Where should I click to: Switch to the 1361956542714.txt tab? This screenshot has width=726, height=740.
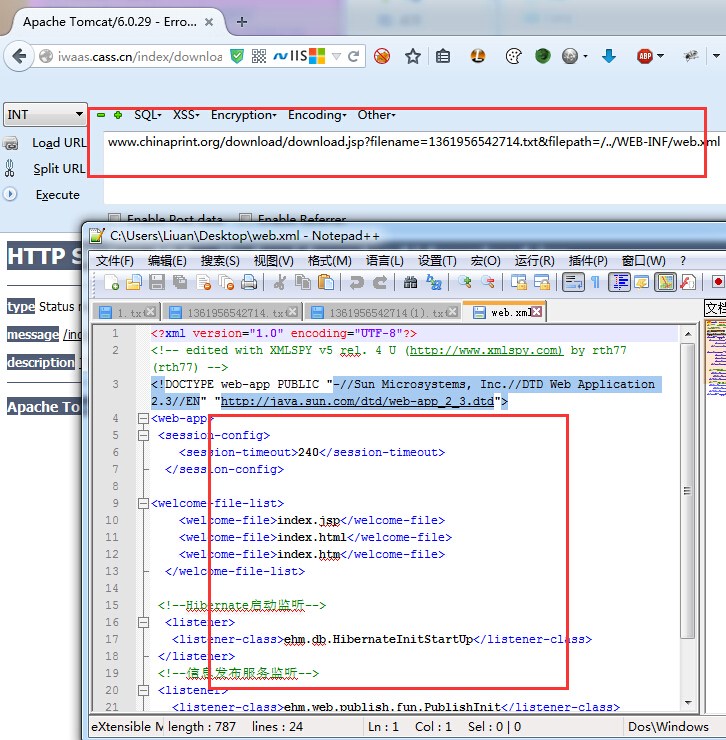point(234,312)
